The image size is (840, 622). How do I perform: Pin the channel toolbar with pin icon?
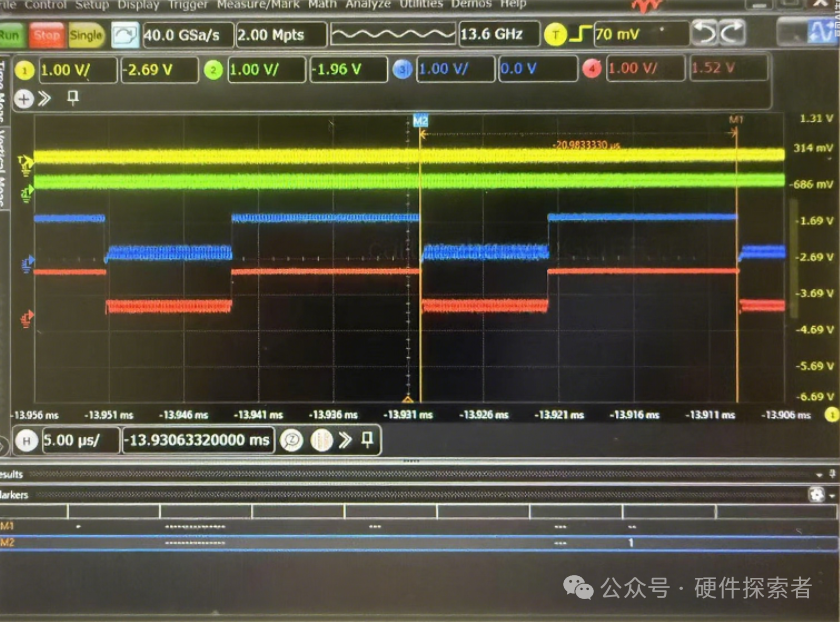(x=73, y=98)
